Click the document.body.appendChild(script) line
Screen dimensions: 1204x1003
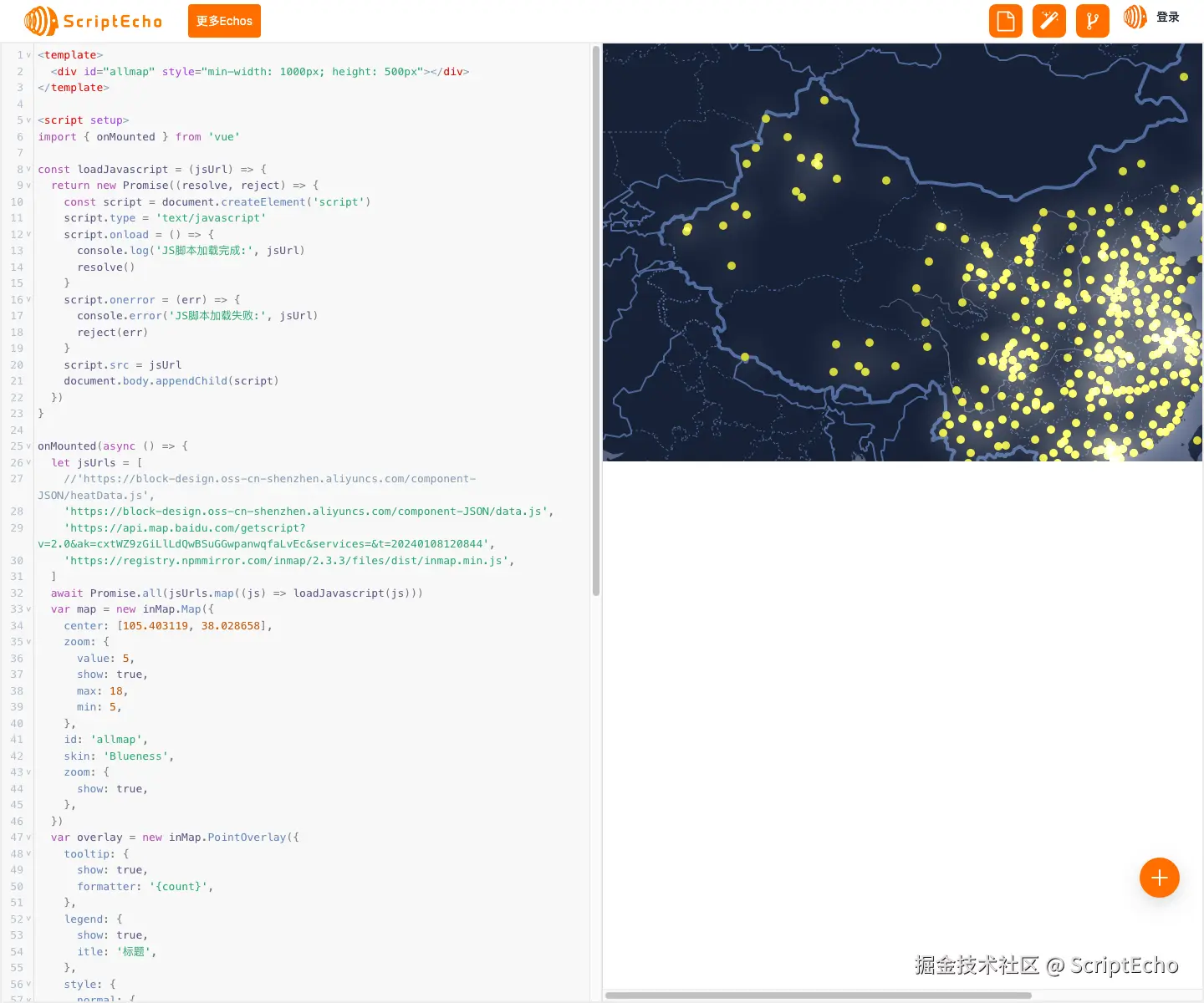[171, 381]
